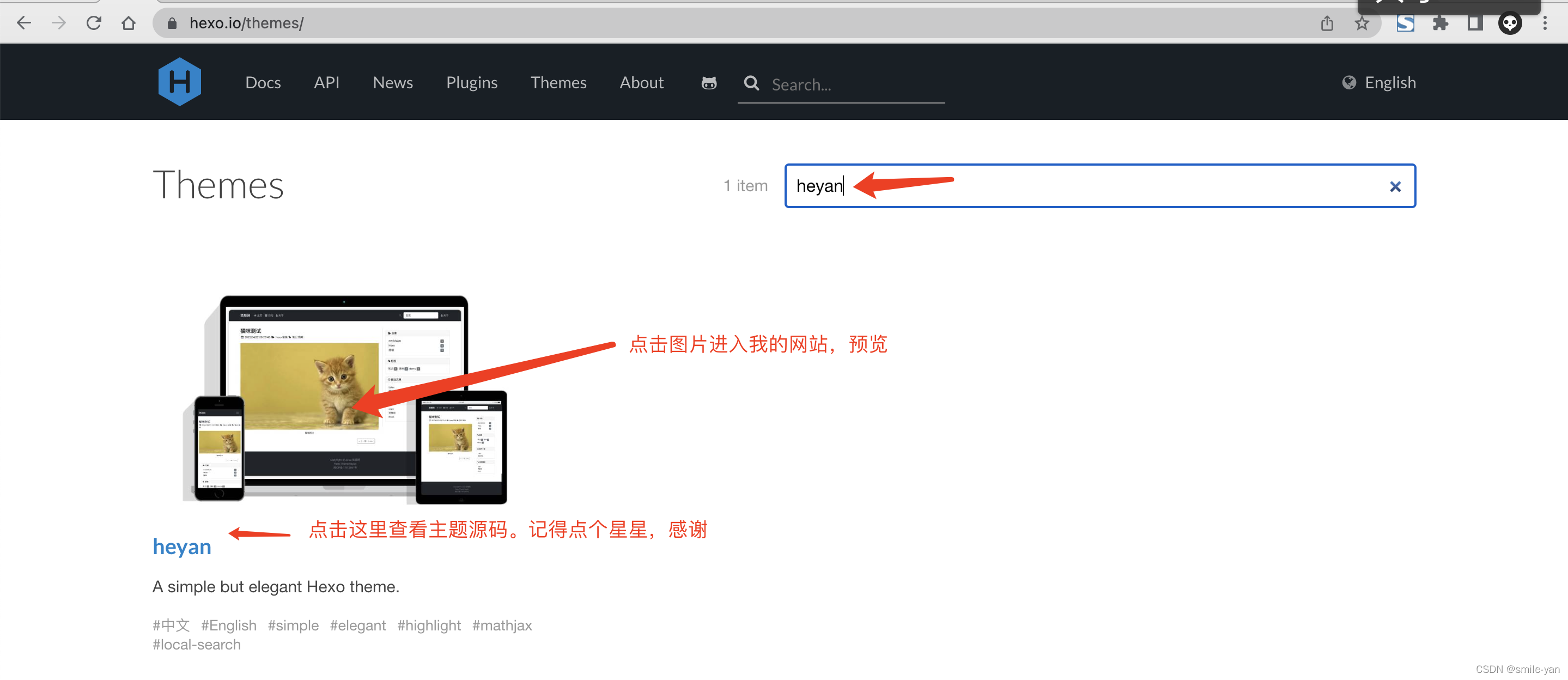Click the search magnifier icon in navbar

[751, 83]
